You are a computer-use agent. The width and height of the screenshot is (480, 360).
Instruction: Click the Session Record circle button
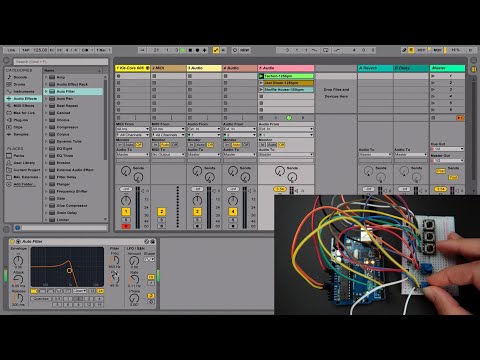(x=235, y=50)
